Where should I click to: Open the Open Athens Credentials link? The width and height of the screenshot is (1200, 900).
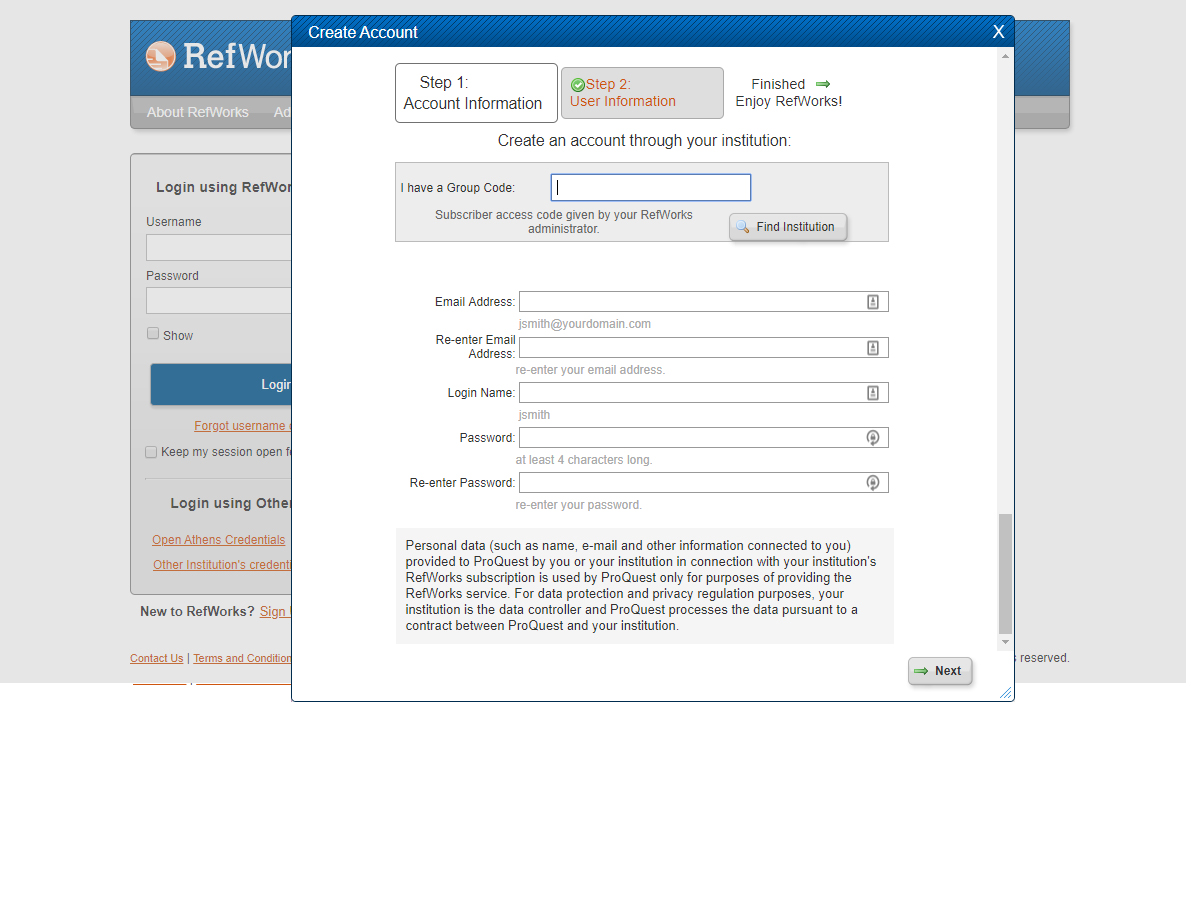[x=218, y=540]
